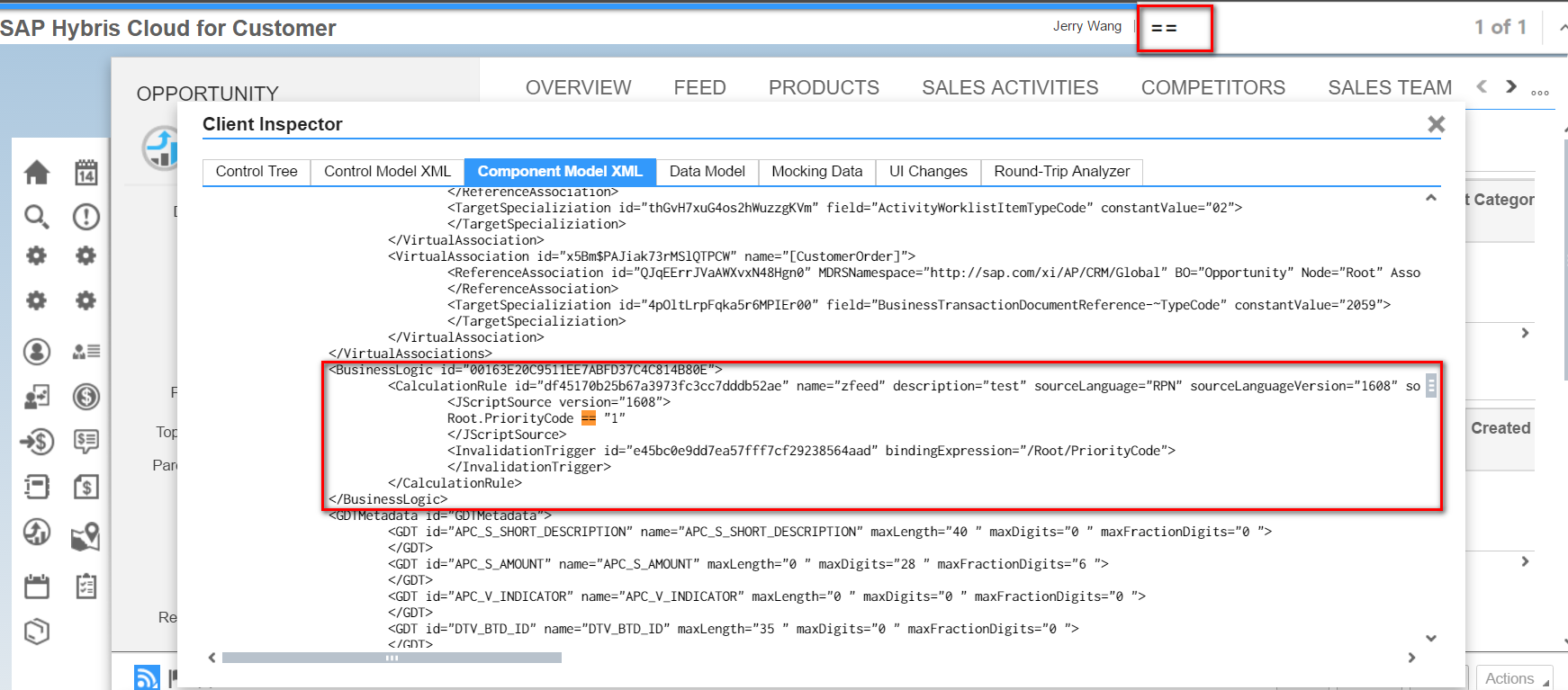Click the opportunity chart icon under OPPORTUNITY
Image resolution: width=1568 pixels, height=690 pixels.
click(160, 148)
